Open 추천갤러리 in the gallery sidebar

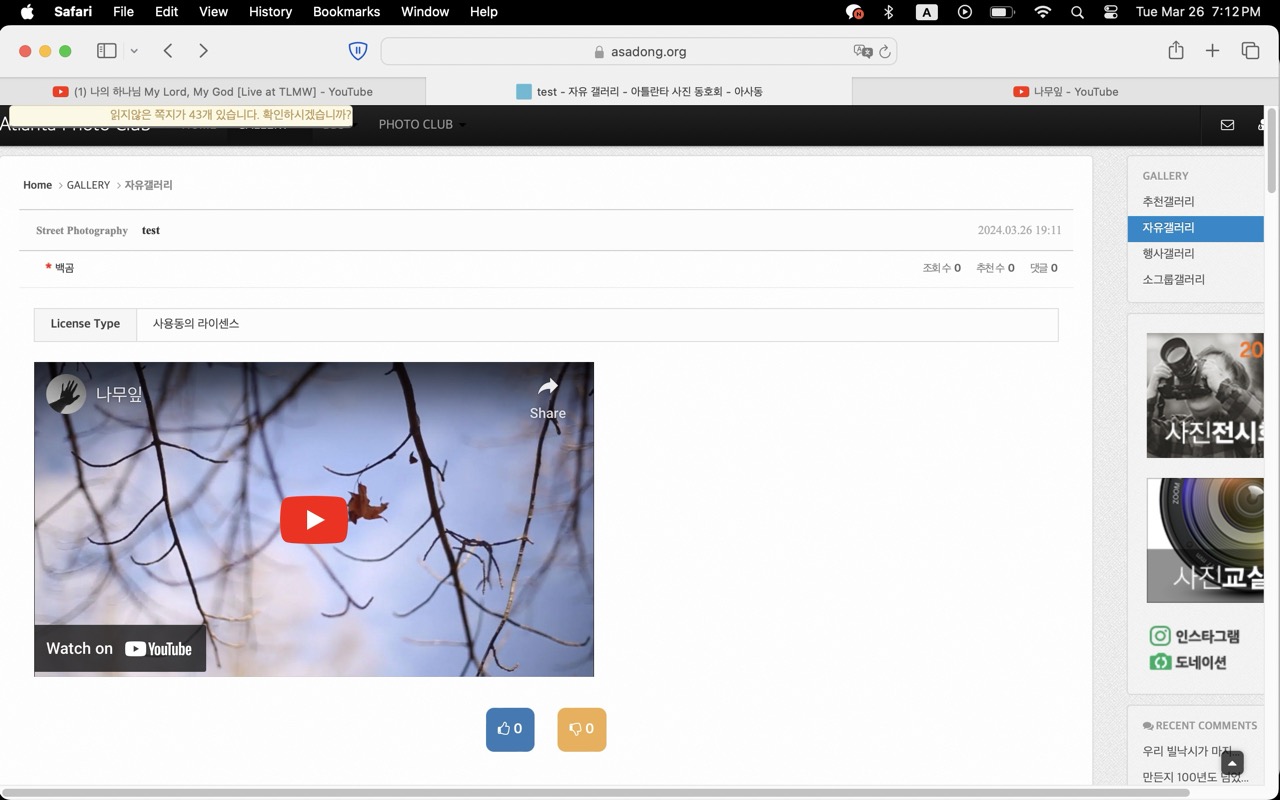coord(1168,202)
